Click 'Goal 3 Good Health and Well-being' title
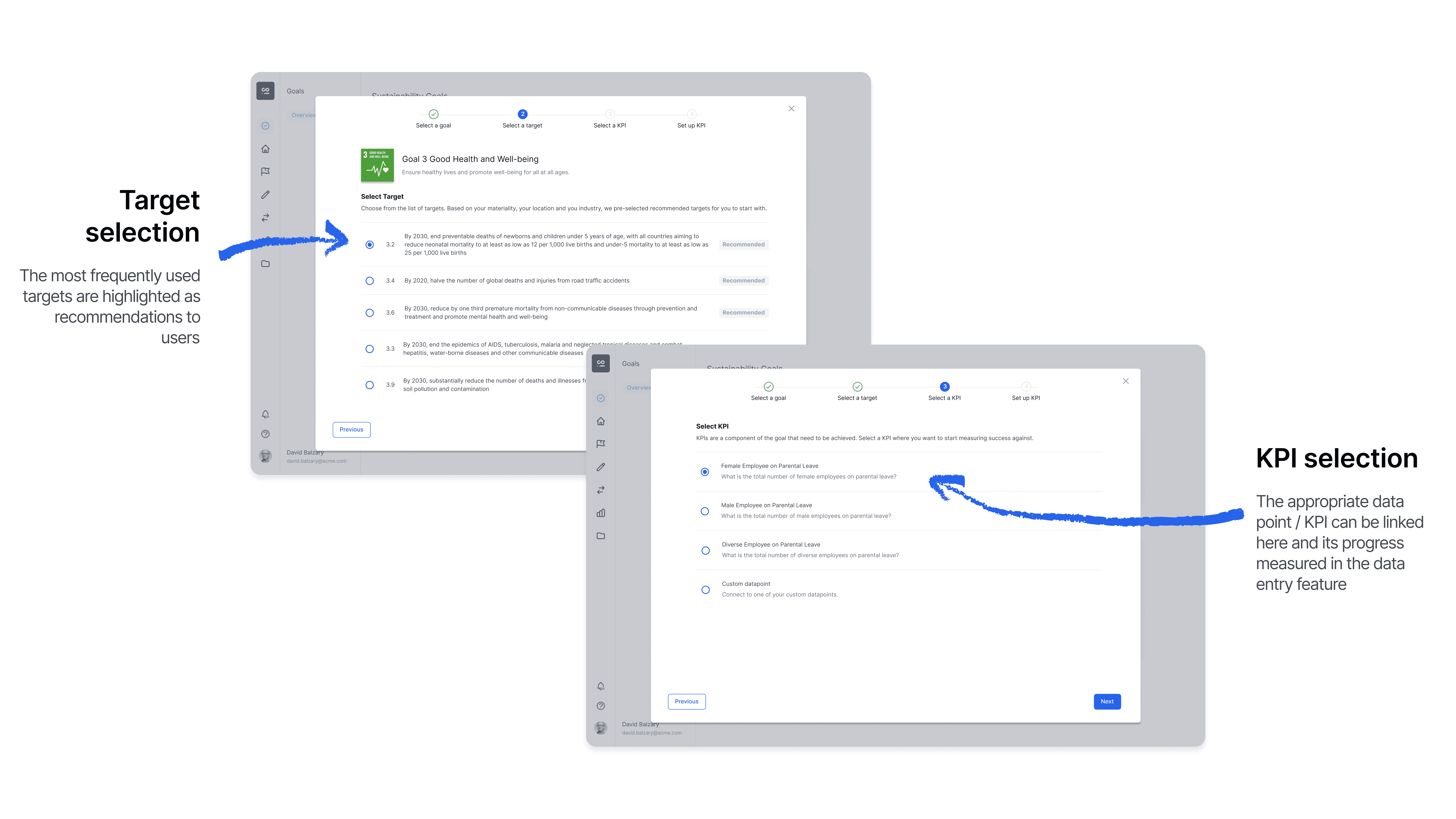The height and width of the screenshot is (819, 1456). [470, 159]
